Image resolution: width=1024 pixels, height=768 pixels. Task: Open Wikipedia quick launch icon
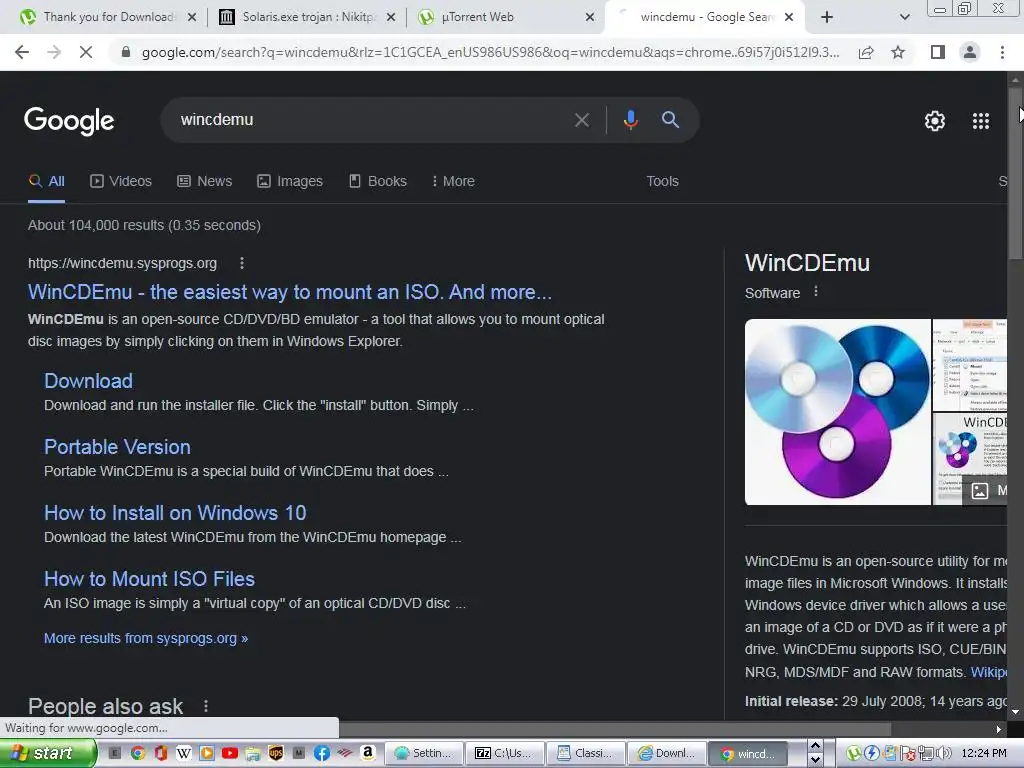(184, 753)
